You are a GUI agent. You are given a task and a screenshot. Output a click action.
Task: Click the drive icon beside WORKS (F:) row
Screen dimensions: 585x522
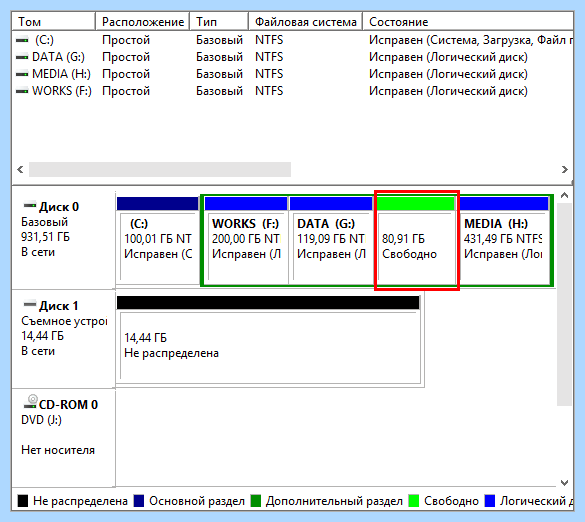[22, 91]
